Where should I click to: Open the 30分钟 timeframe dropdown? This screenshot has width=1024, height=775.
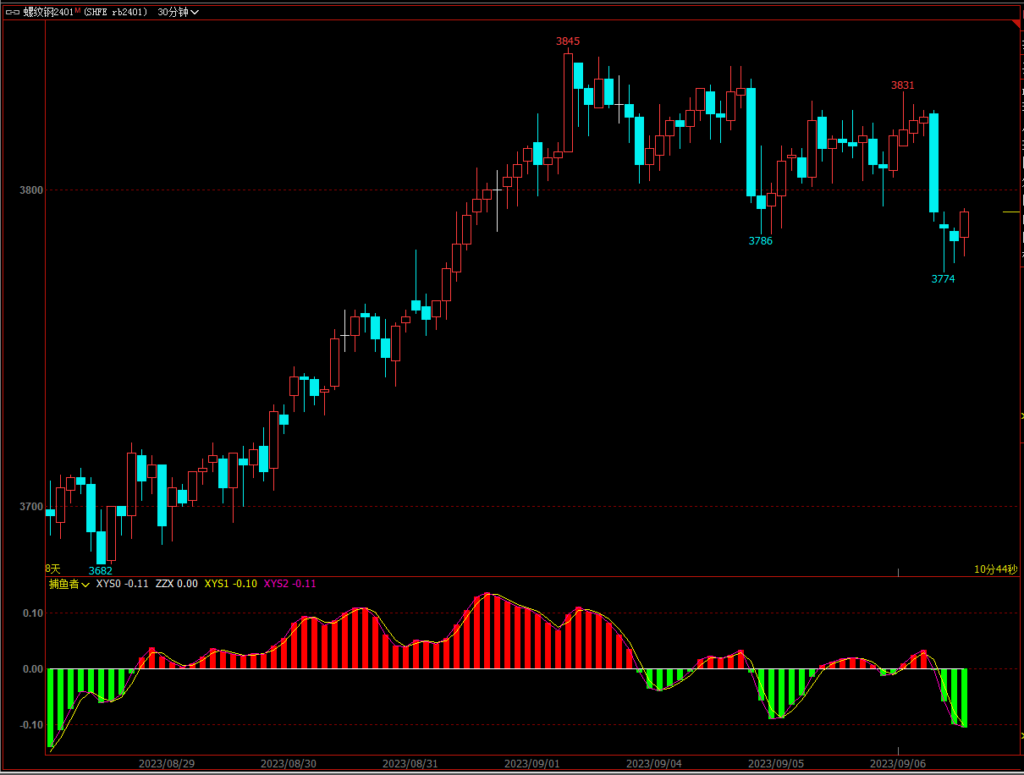coord(178,12)
